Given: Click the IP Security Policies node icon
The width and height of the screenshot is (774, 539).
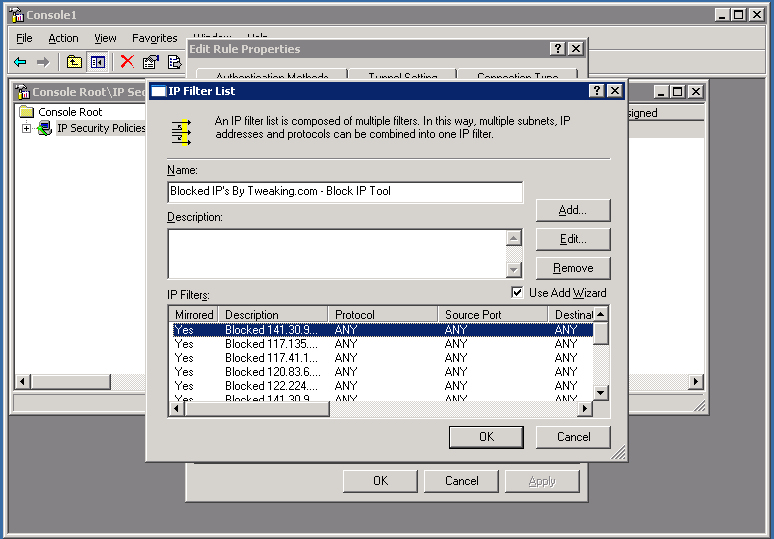Looking at the screenshot, I should point(44,128).
